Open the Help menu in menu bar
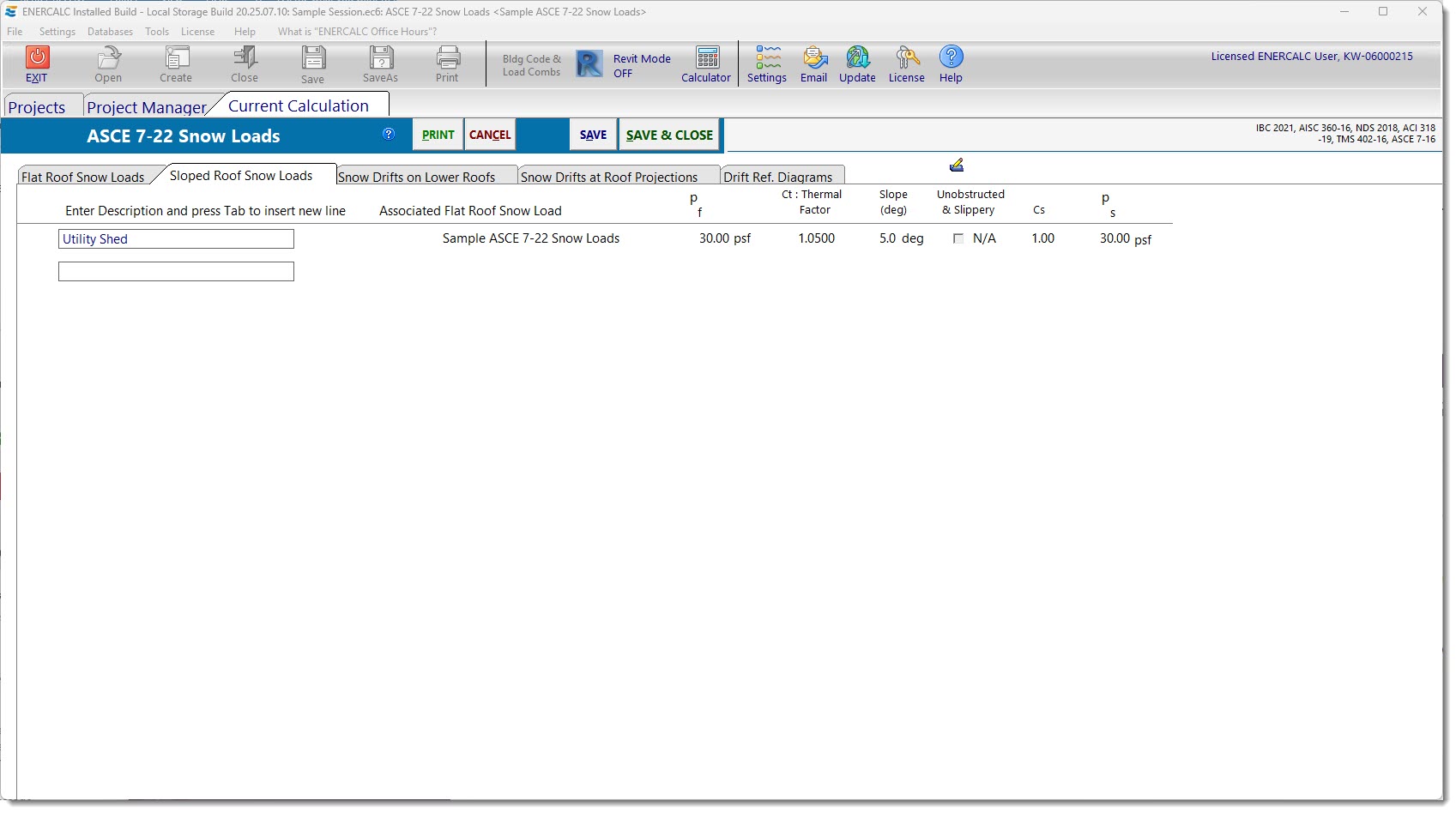 tap(245, 32)
